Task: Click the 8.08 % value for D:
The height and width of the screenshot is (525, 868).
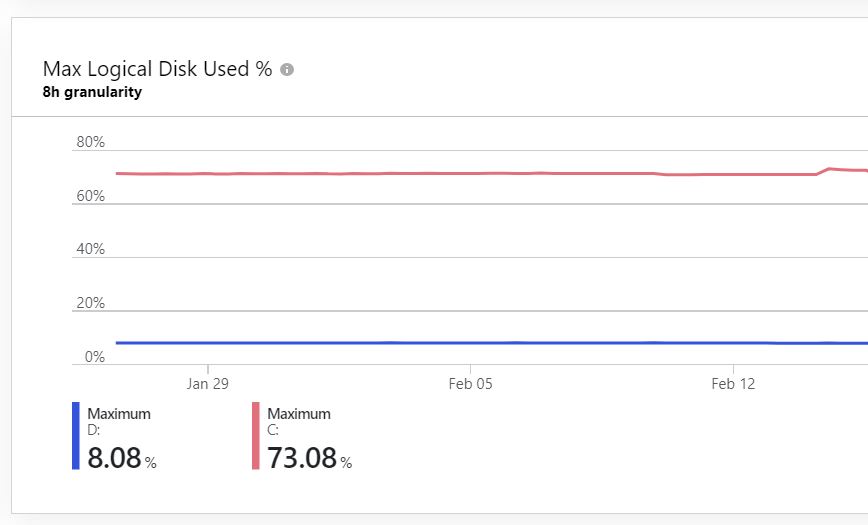Action: [x=122, y=458]
